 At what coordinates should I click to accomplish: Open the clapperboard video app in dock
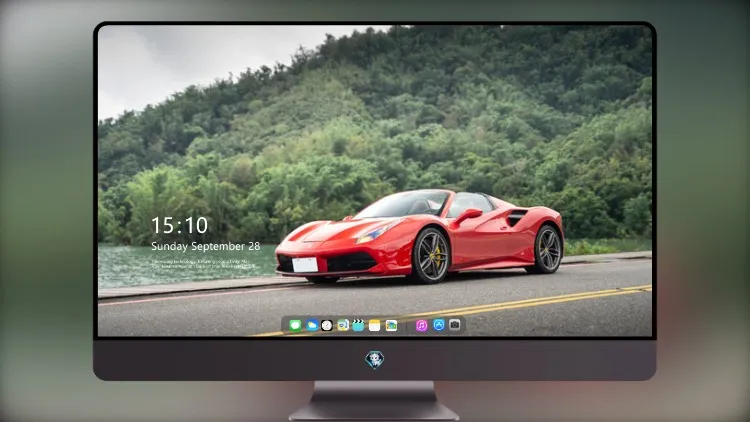[358, 326]
